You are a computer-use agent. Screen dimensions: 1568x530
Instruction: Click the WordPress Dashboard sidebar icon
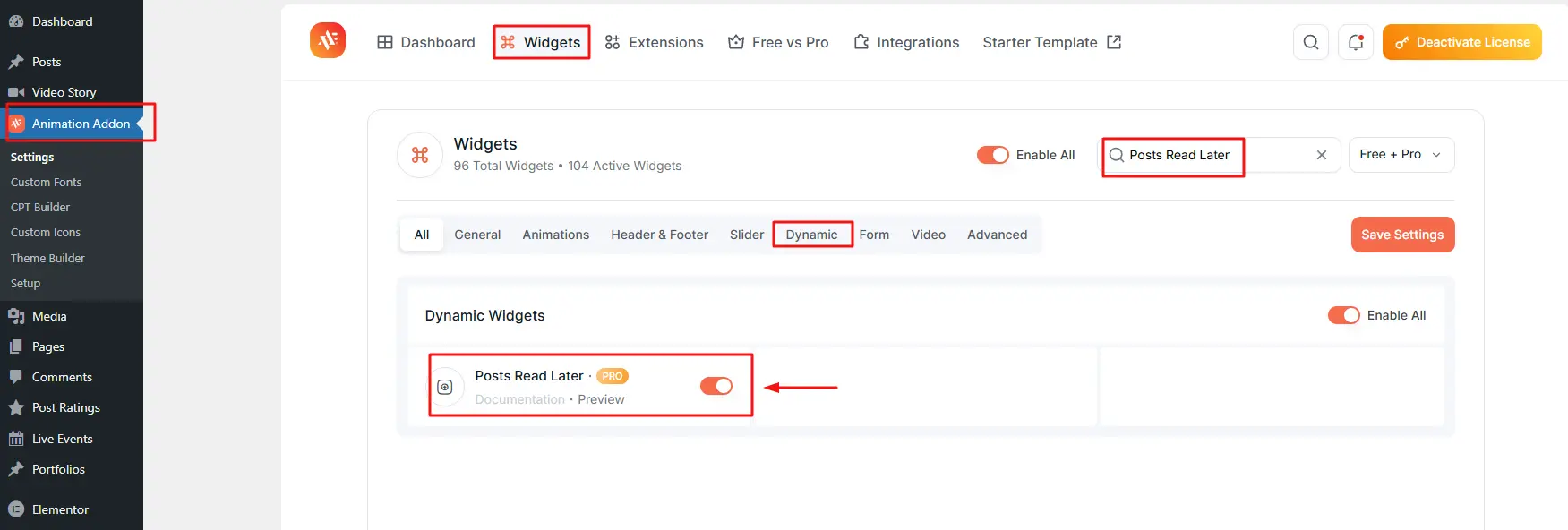pos(16,21)
